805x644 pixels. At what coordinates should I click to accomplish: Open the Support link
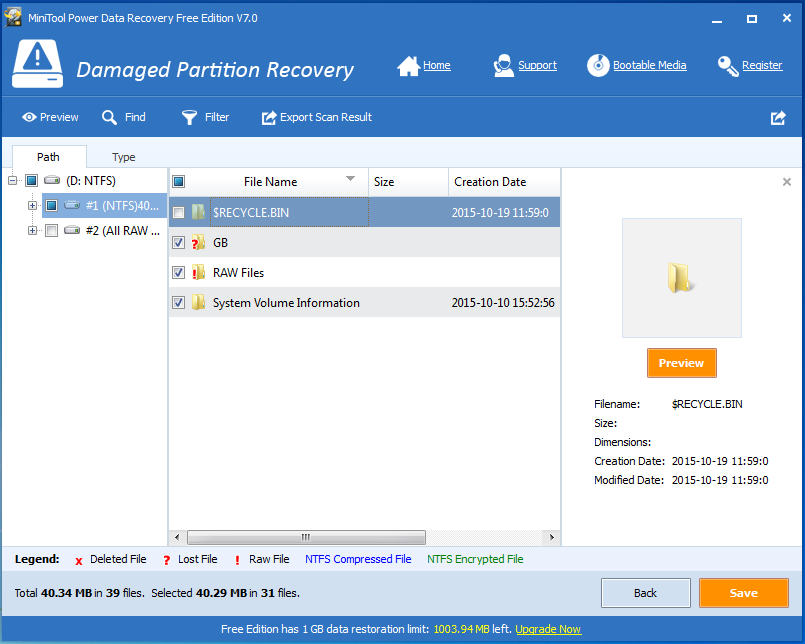[x=538, y=65]
